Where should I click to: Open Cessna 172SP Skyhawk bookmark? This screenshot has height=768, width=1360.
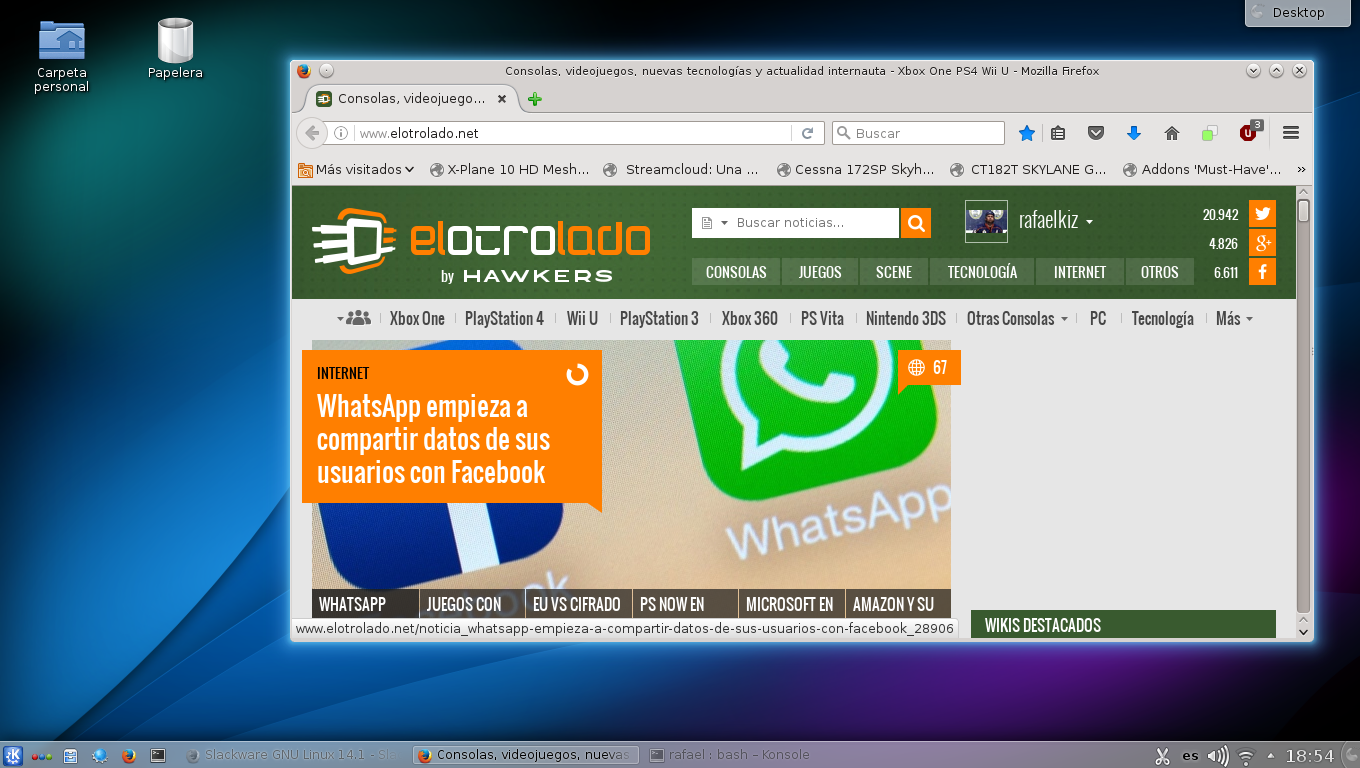tap(855, 170)
